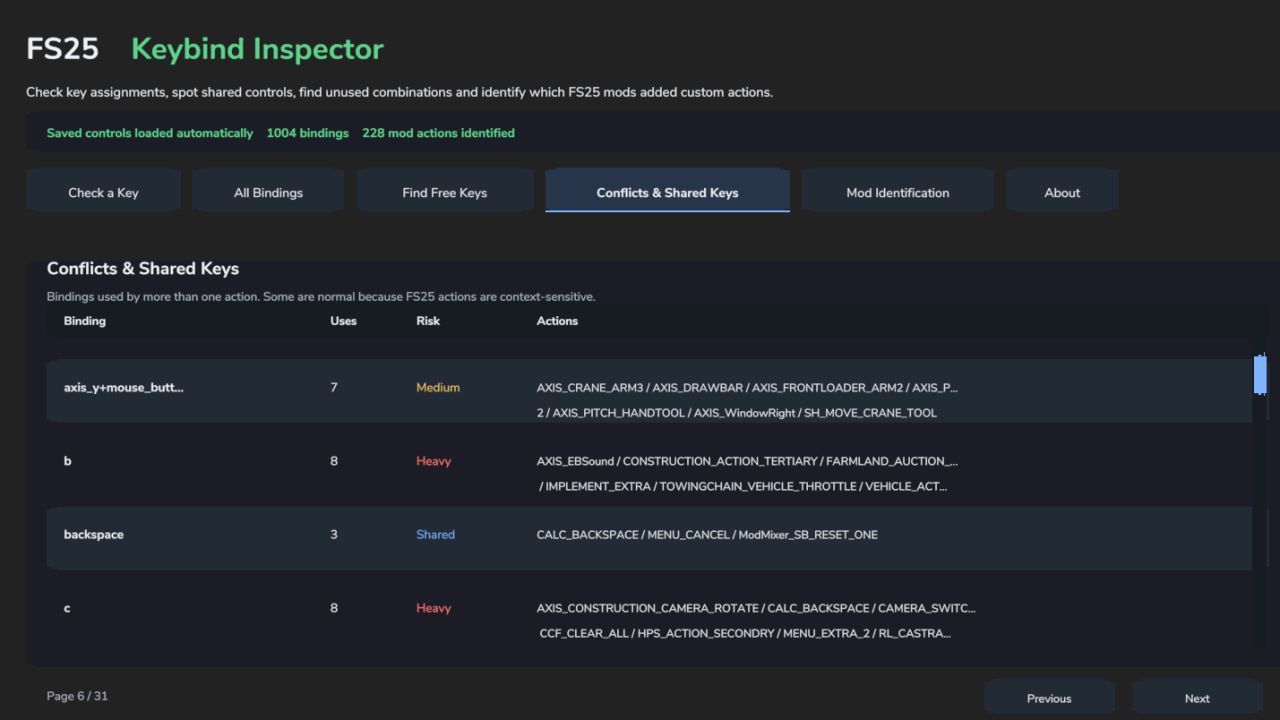Select the backspace binding cell
The width and height of the screenshot is (1280, 720).
[94, 534]
